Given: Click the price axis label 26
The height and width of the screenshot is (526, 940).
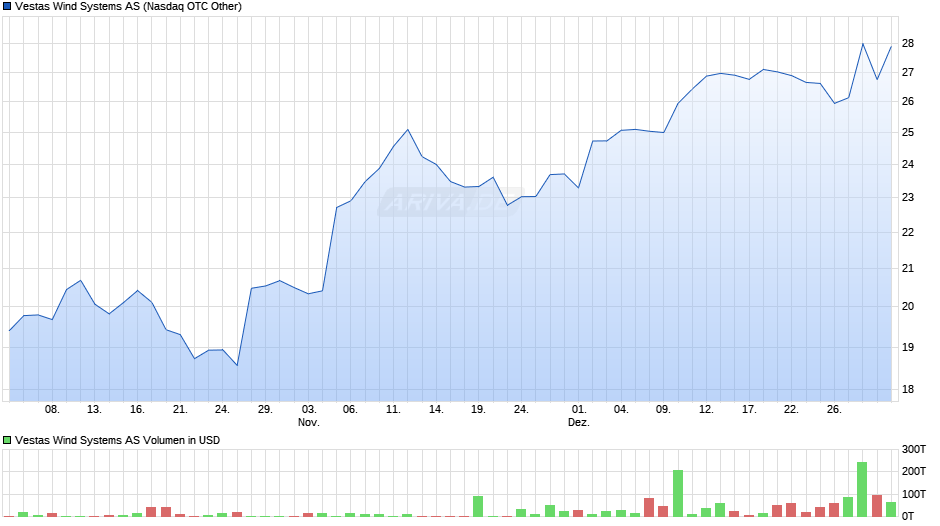Looking at the screenshot, I should (x=908, y=101).
